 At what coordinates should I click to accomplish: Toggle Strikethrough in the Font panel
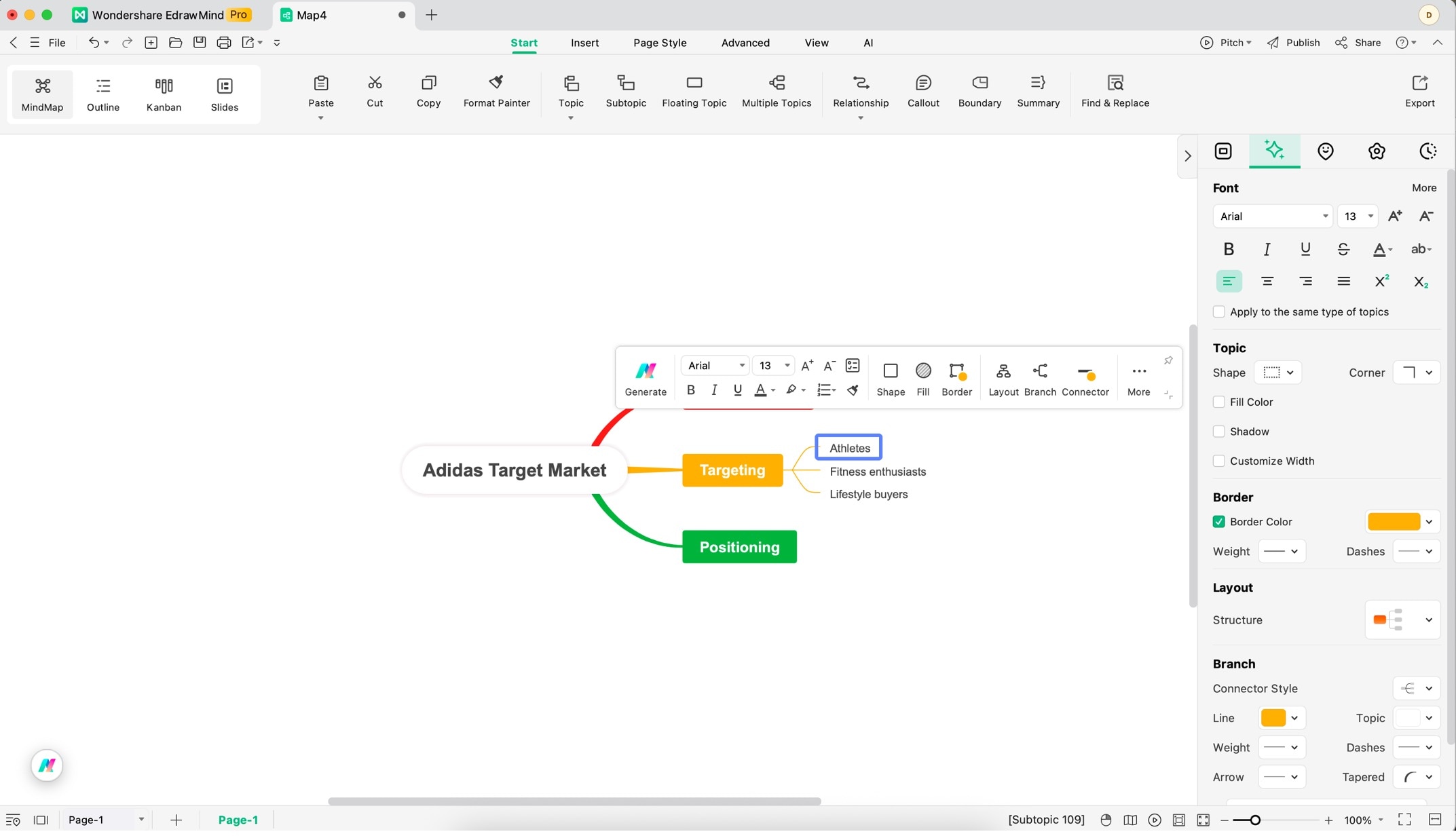1343,249
